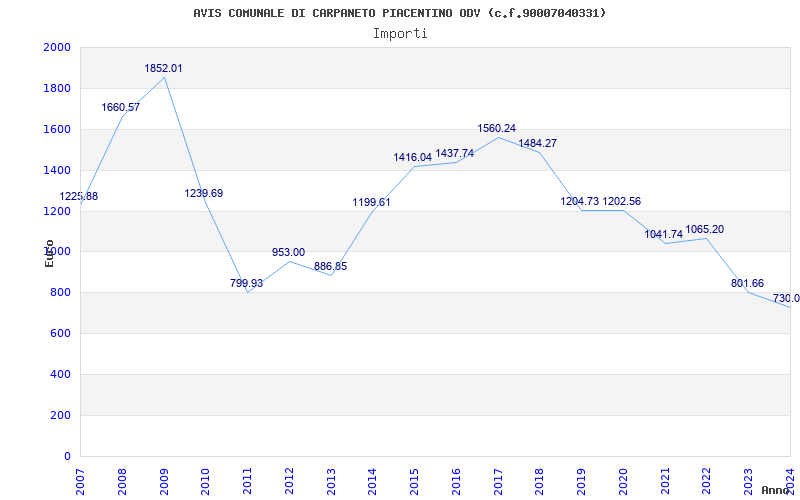Click the Anno x-axis label
The height and width of the screenshot is (500, 800).
click(776, 490)
